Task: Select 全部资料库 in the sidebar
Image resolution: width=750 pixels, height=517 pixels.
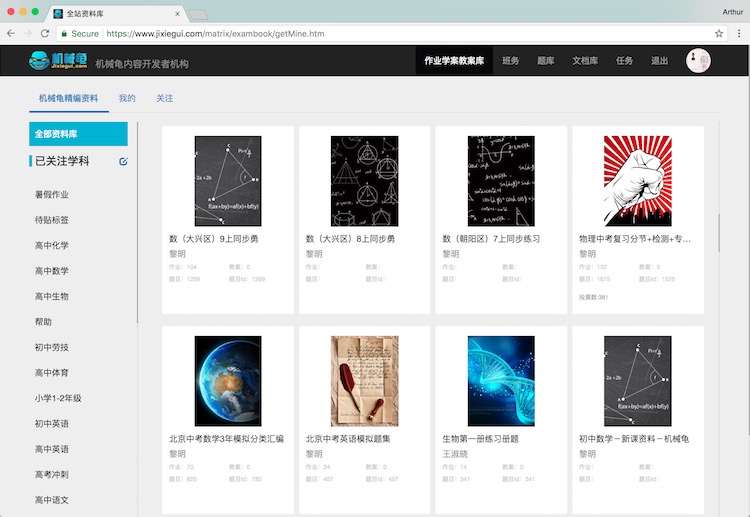Action: click(78, 134)
